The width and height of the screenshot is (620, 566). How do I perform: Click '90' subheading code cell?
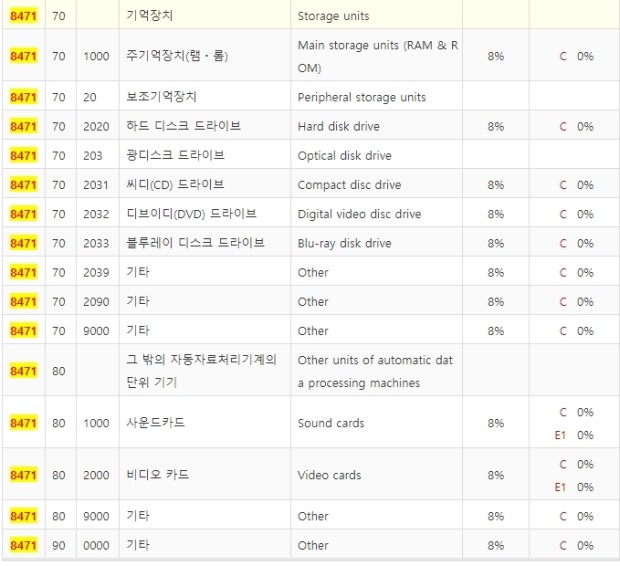(59, 546)
